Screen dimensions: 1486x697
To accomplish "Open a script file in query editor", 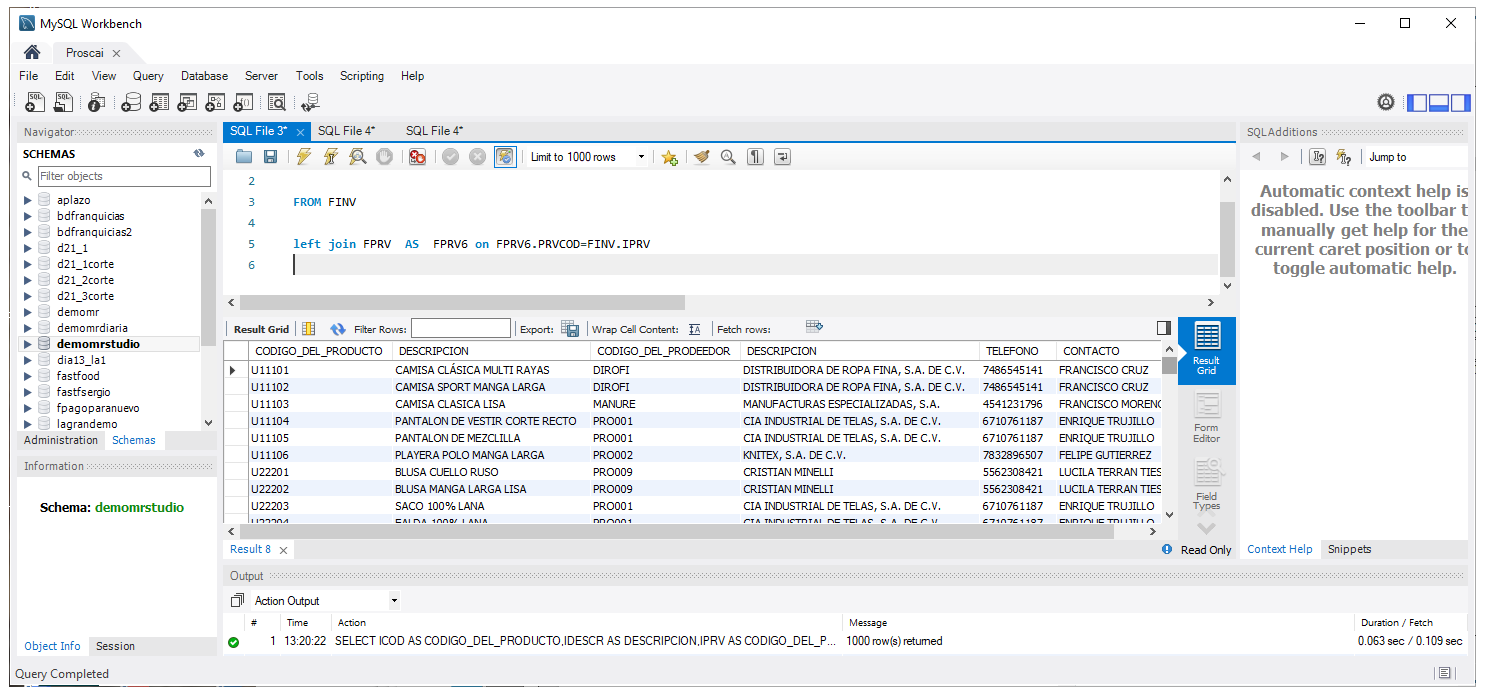I will pyautogui.click(x=244, y=157).
